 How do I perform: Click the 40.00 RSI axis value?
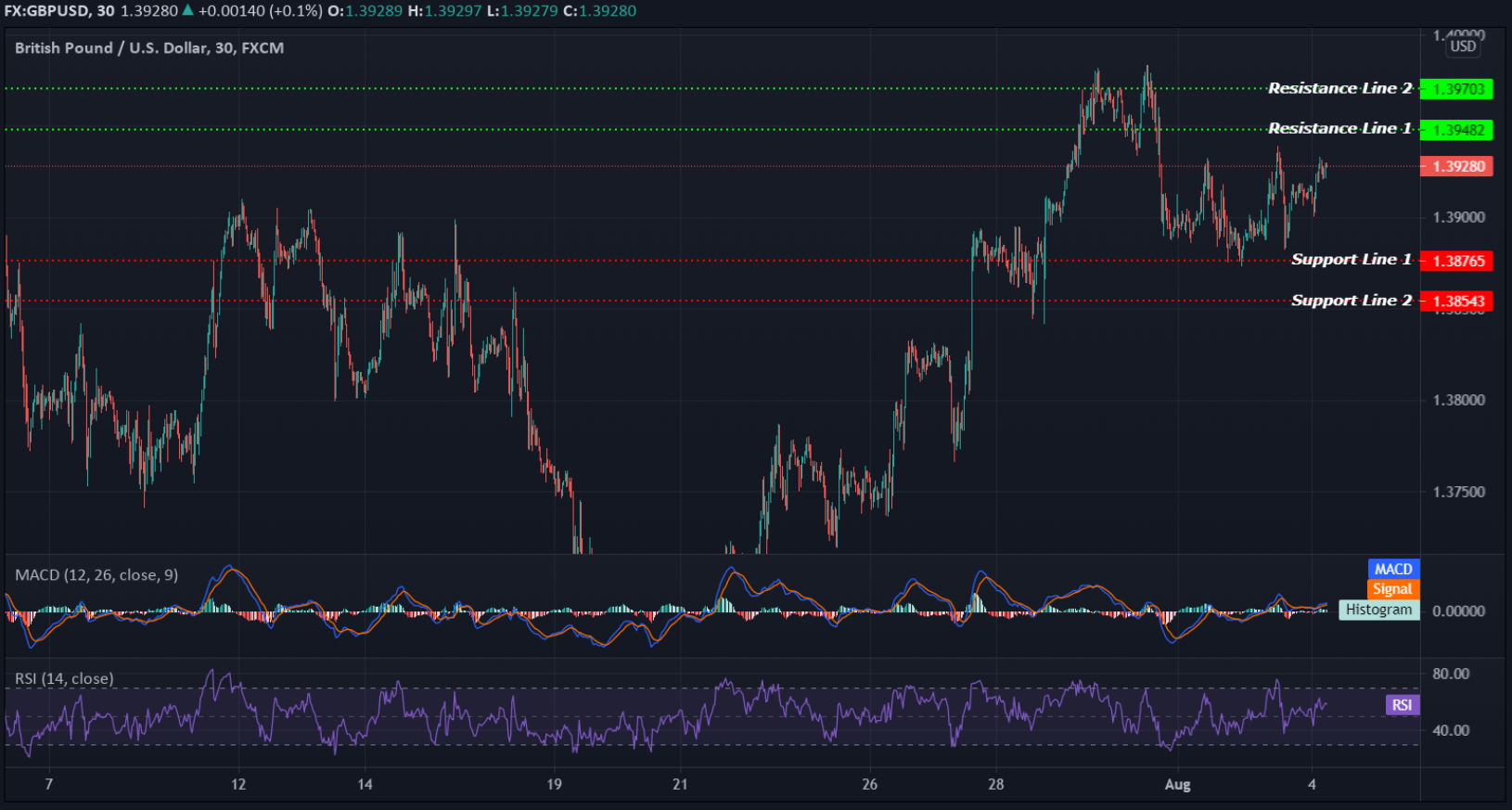(x=1451, y=730)
